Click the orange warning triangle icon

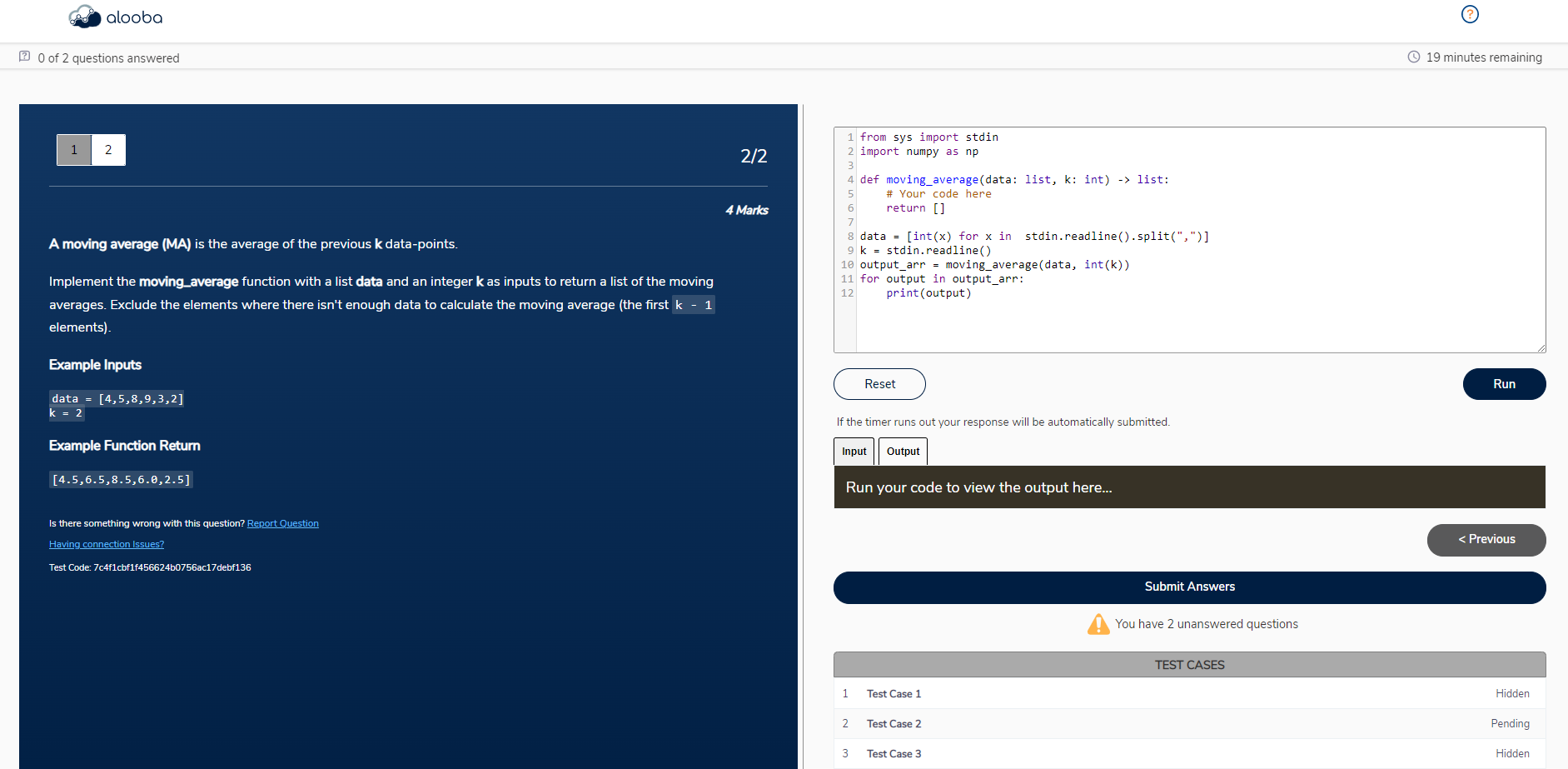click(x=1098, y=624)
